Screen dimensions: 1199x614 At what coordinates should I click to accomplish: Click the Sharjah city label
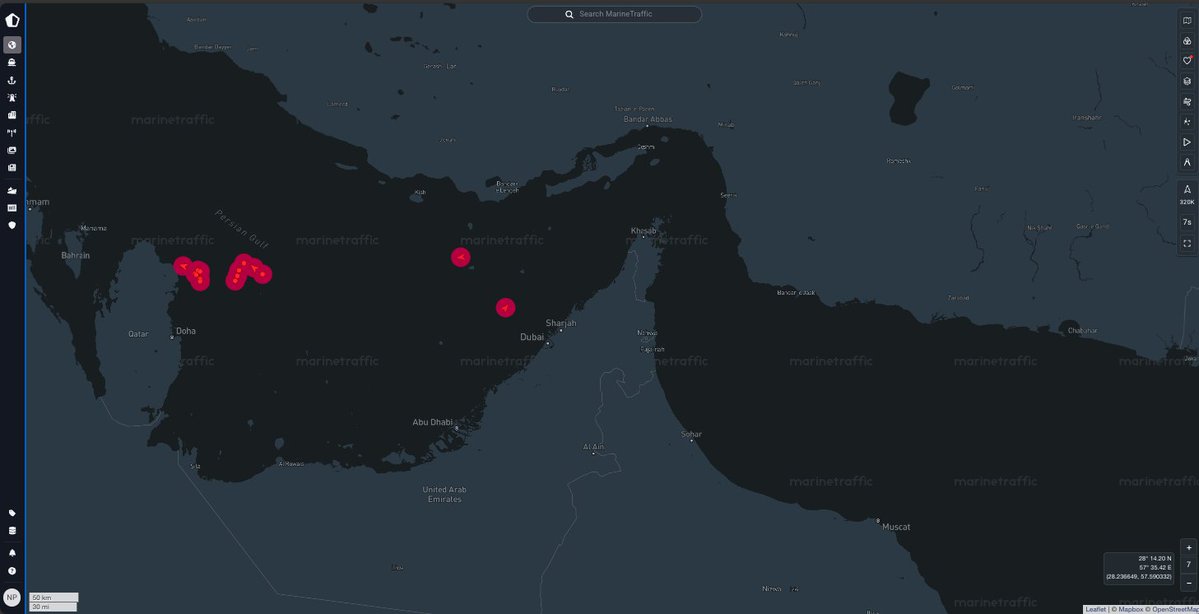[x=561, y=323]
